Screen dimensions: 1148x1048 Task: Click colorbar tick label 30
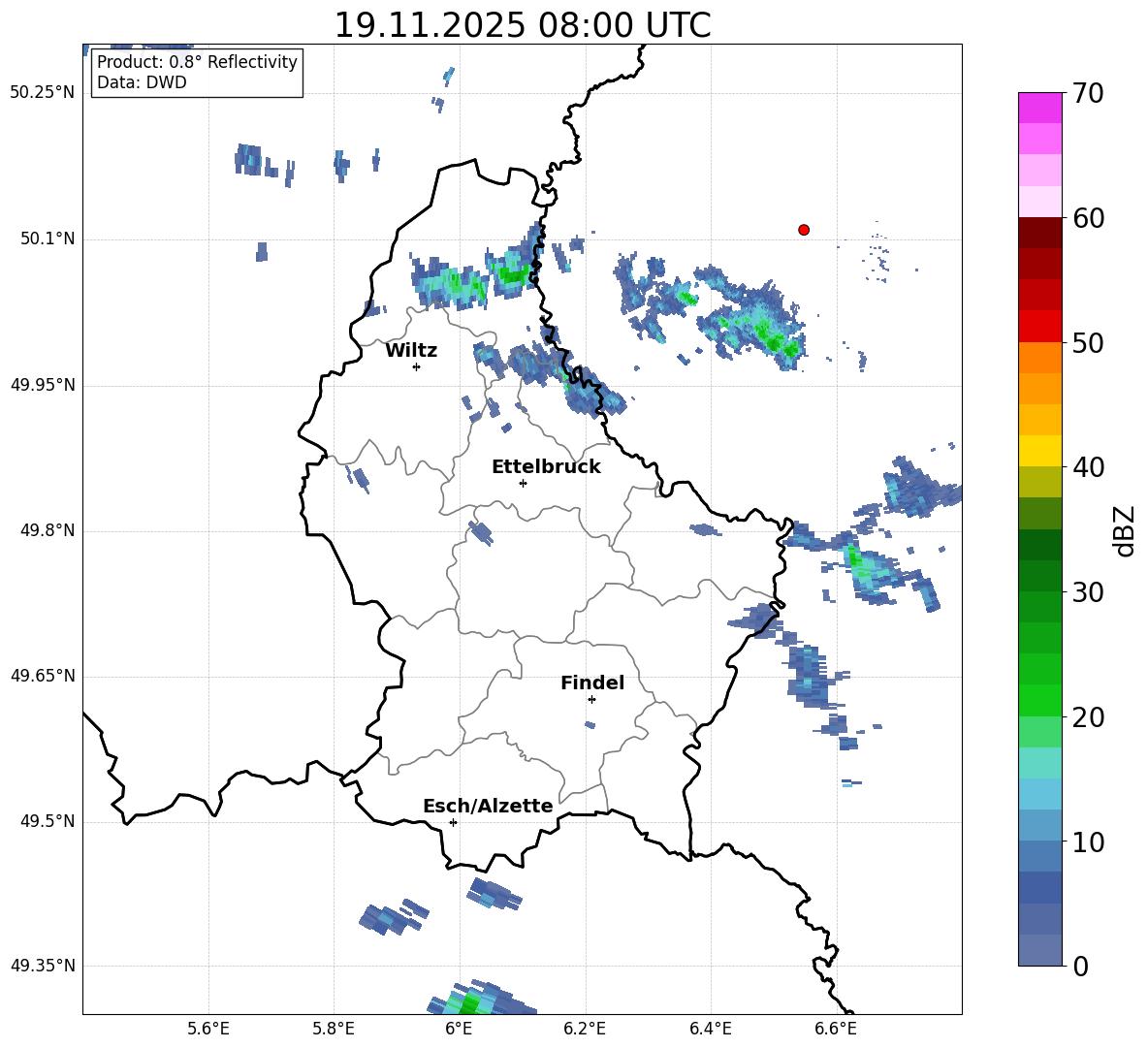(1088, 592)
